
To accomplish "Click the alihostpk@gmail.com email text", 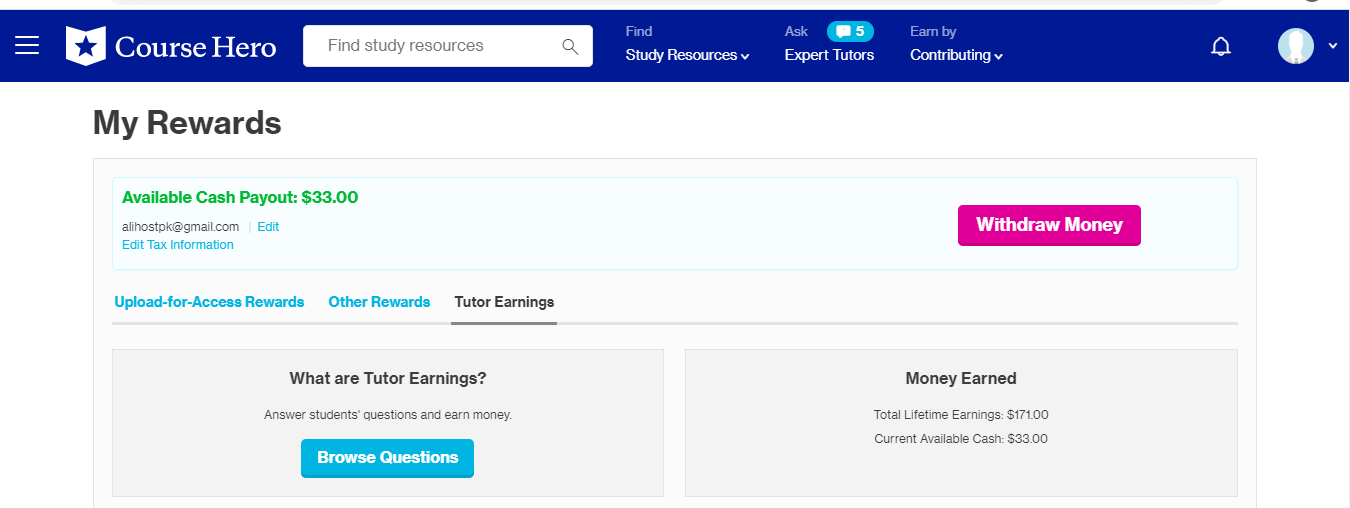I will point(181,227).
